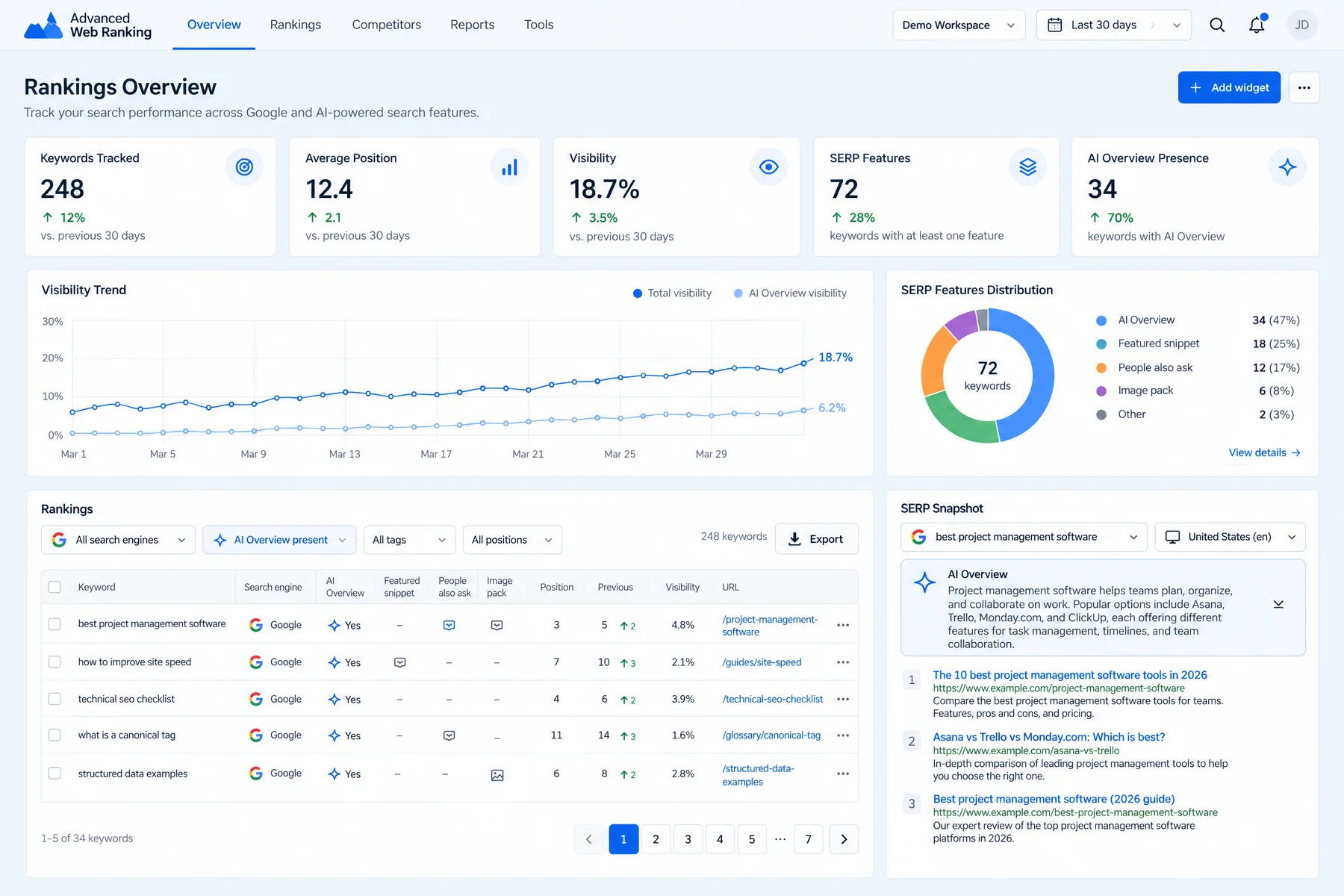This screenshot has height=896, width=1344.
Task: Click the calendar icon in date range
Action: pos(1054,25)
